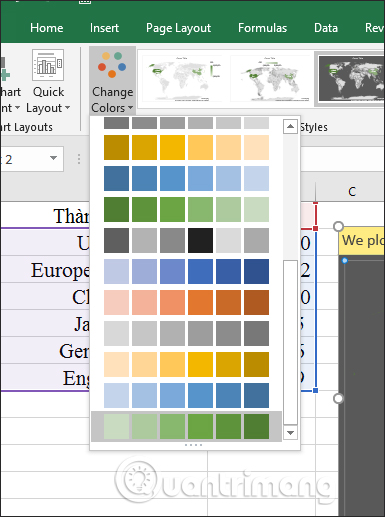Click the top gray row's darkest swatch
This screenshot has width=385, height=517.
pos(116,123)
